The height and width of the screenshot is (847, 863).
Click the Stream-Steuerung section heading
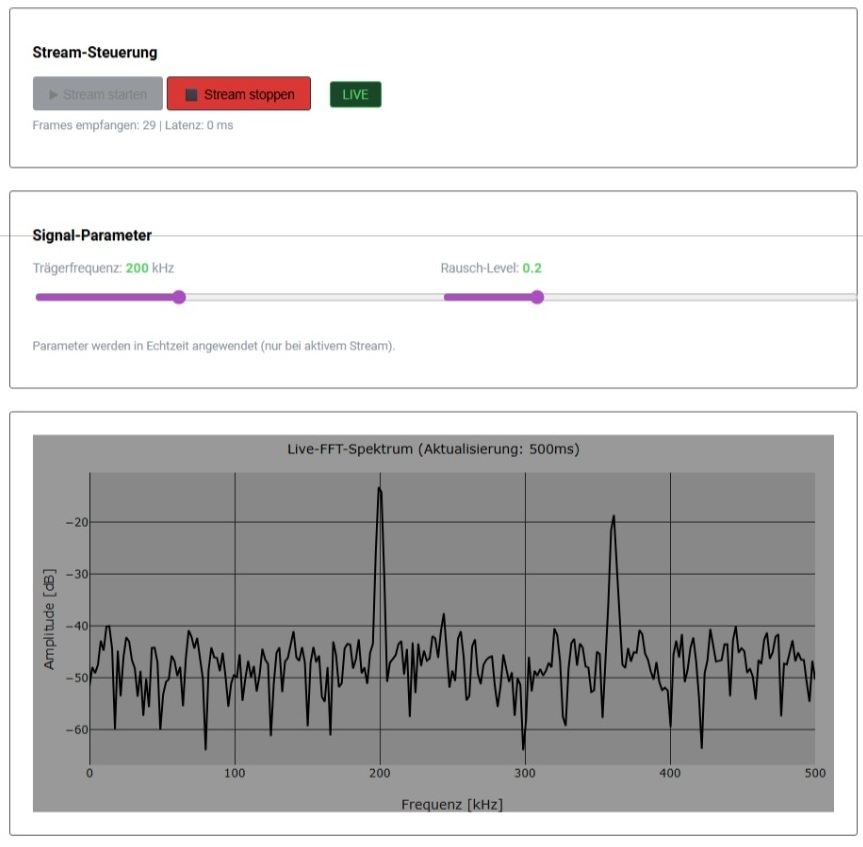(94, 53)
